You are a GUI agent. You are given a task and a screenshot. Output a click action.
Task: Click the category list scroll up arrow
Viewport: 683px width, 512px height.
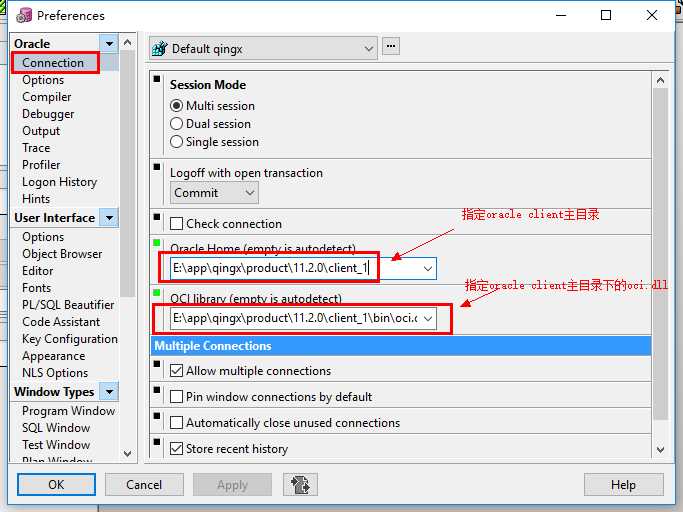(x=127, y=42)
